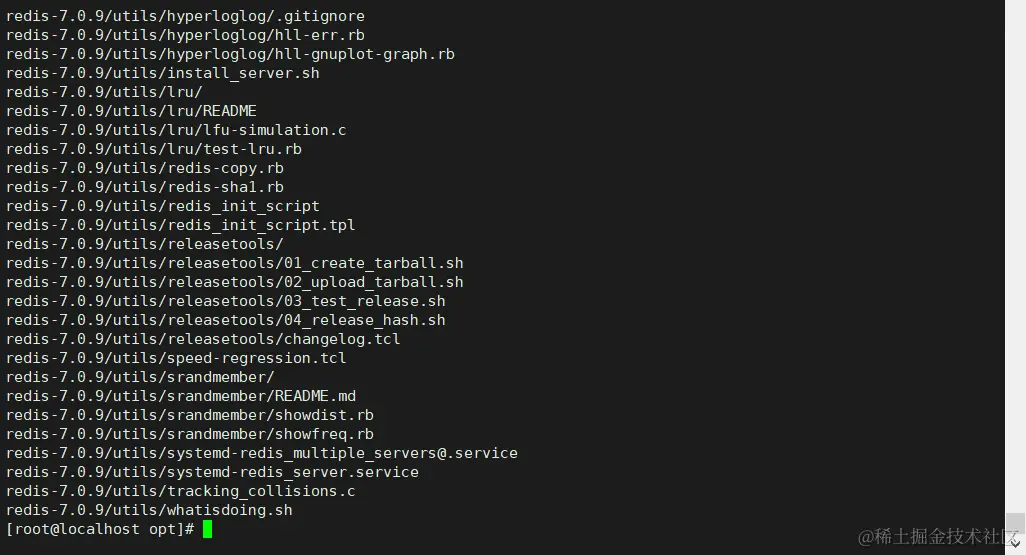
Task: Click systemd-redis_multiple_servers@.service line
Action: 262,453
